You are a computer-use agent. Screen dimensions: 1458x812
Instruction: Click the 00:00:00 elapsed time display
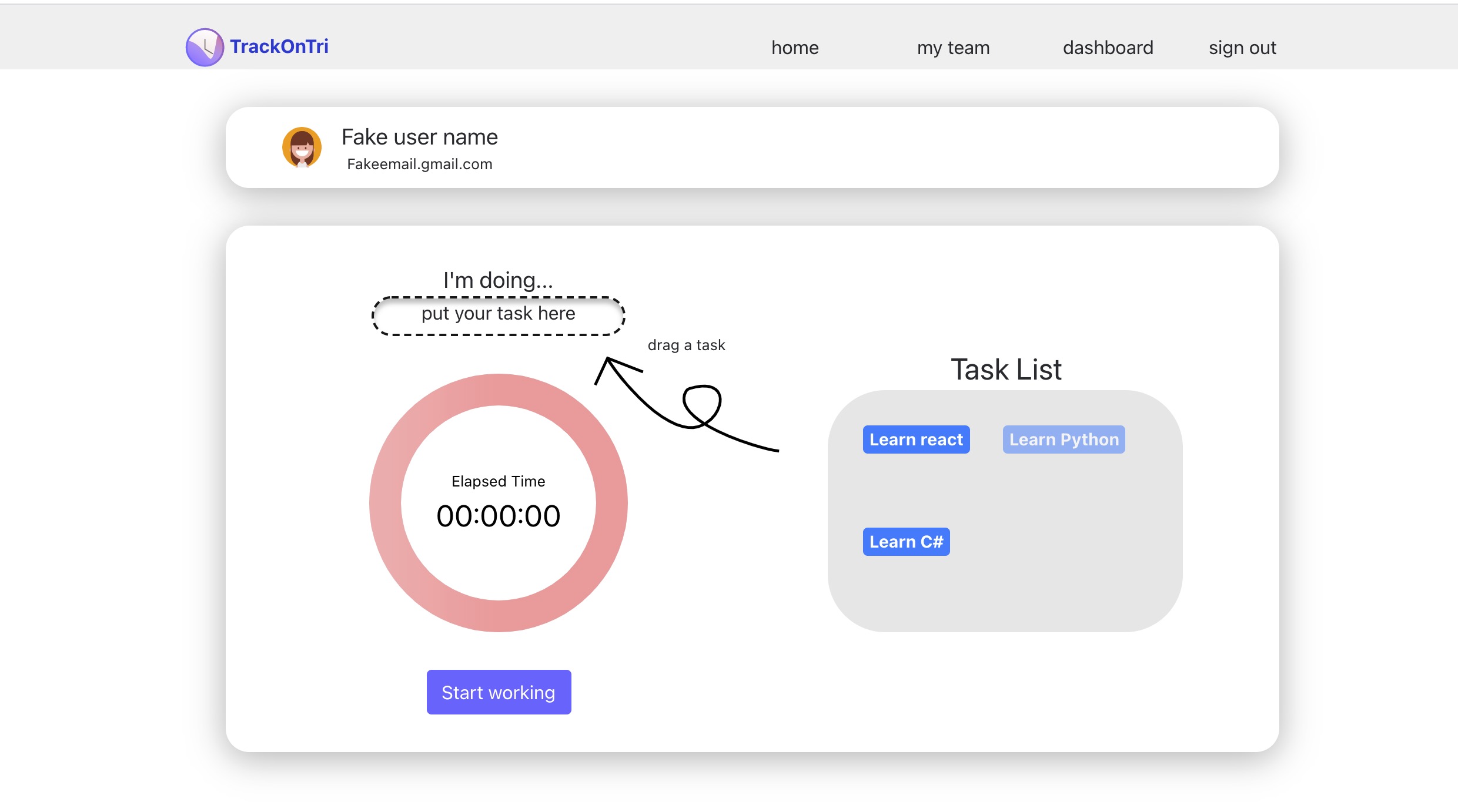pos(499,516)
